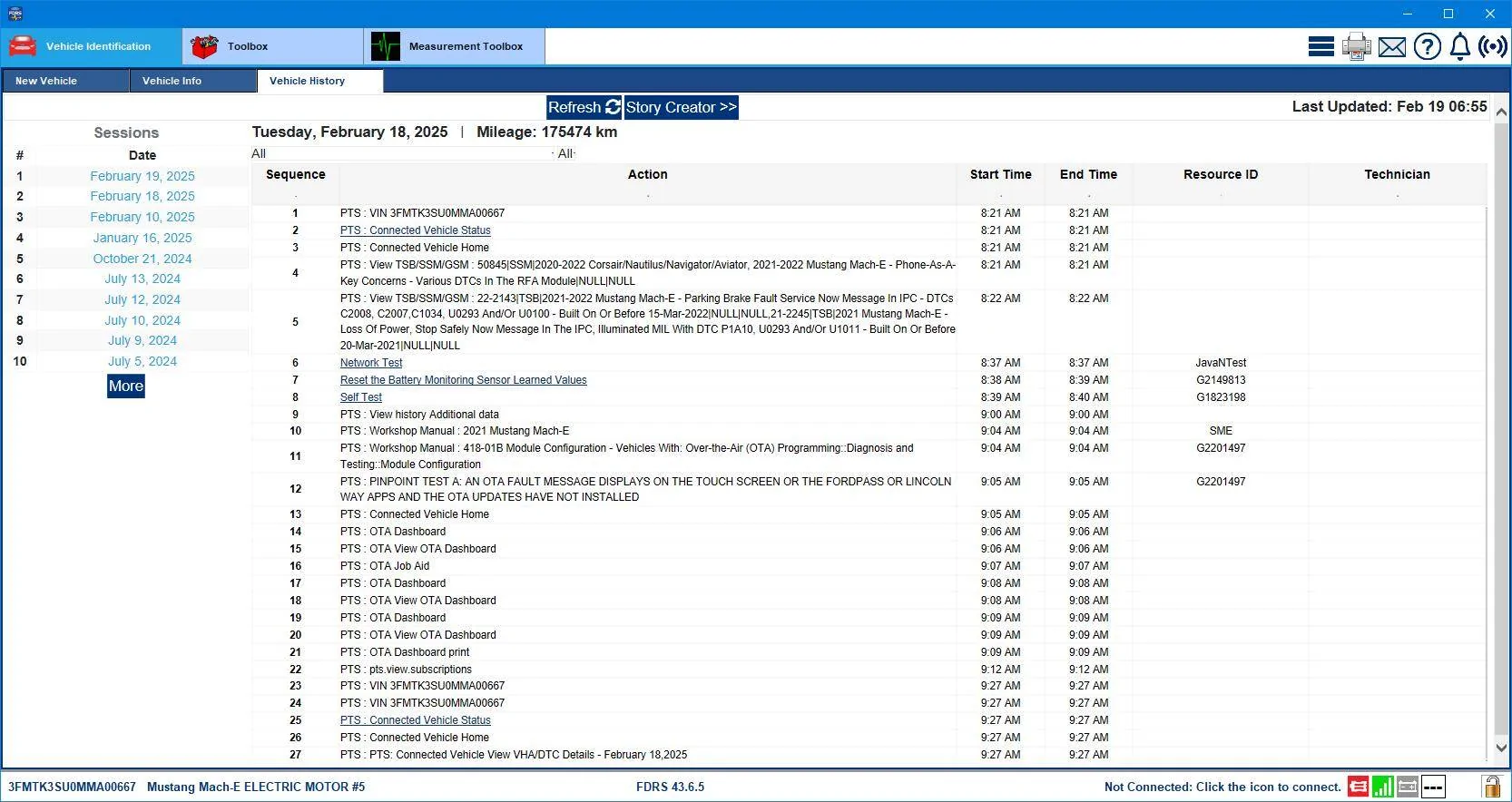This screenshot has width=1512, height=802.
Task: Open the July 10, 2024 session
Action: click(142, 320)
